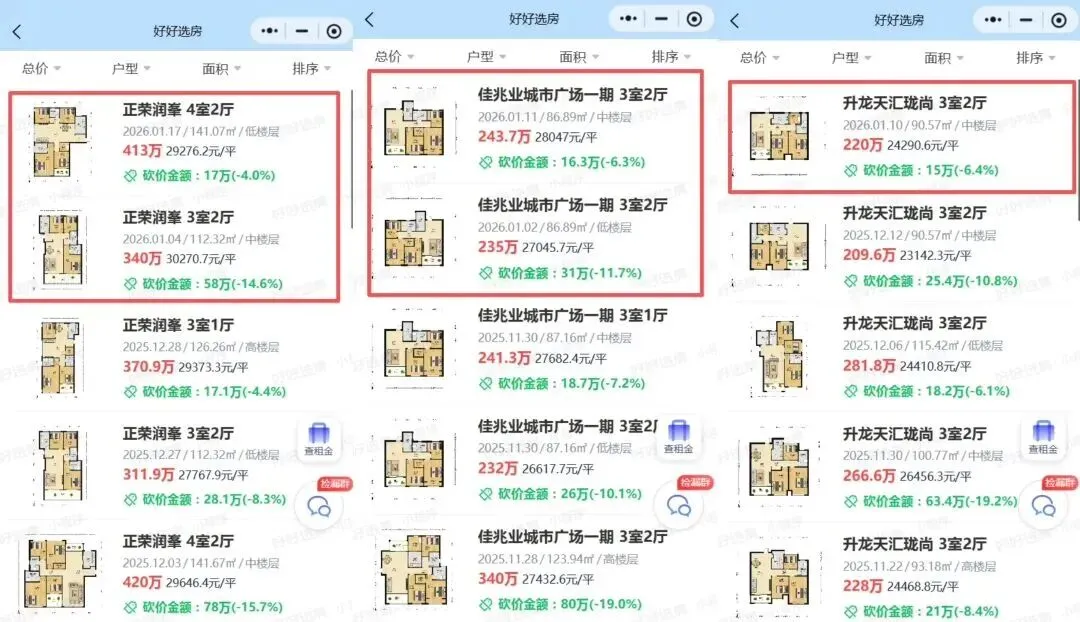Click price-cut tag icon on 413万 listing
The width and height of the screenshot is (1080, 622).
click(130, 176)
